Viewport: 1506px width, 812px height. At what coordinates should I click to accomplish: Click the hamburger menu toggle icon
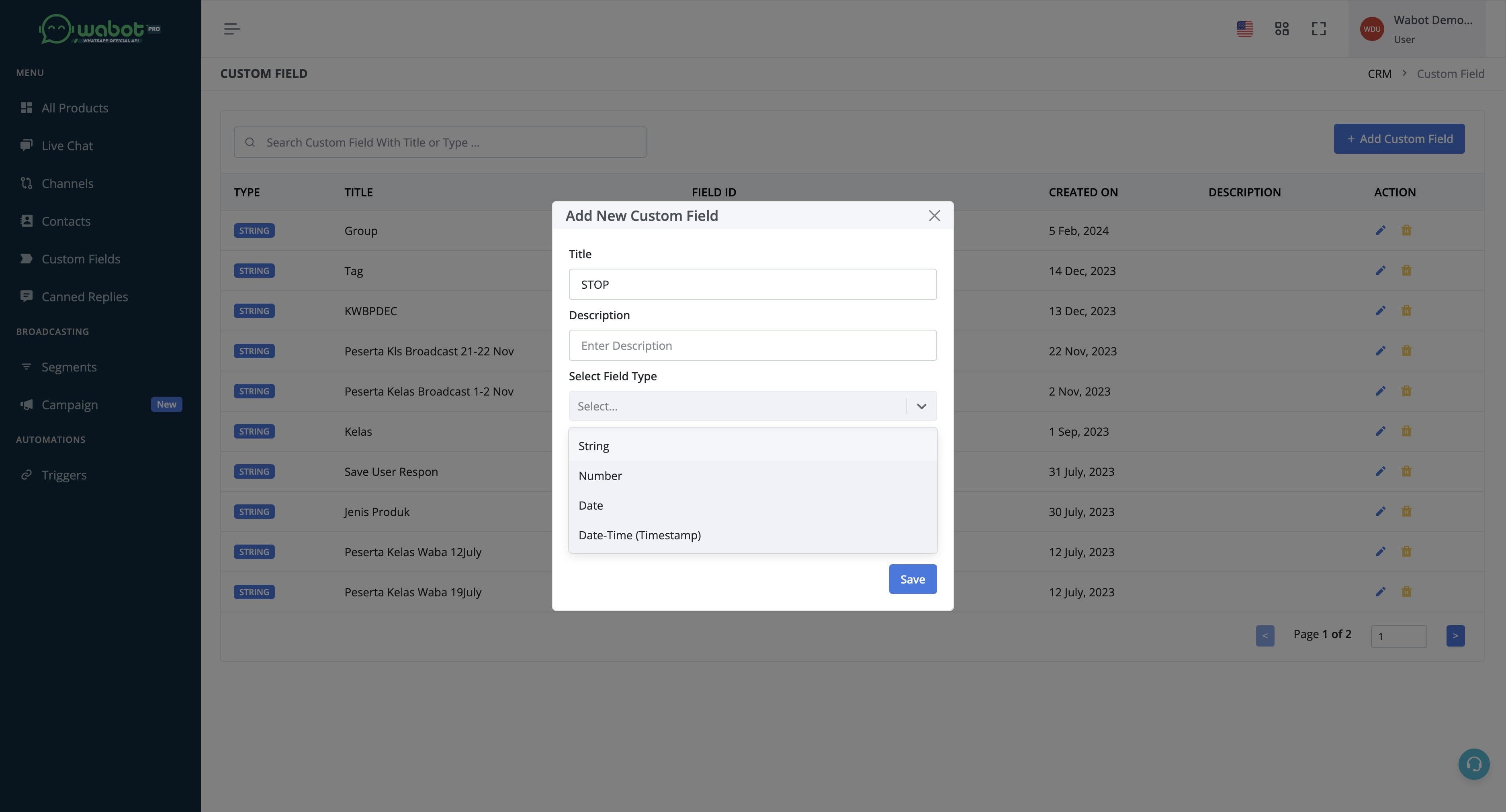coord(231,29)
